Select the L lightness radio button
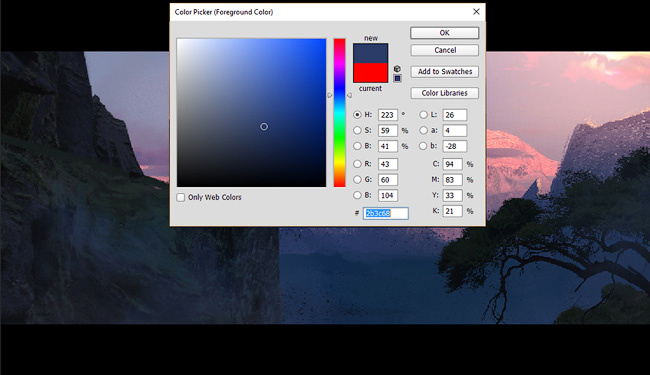Viewport: 650px width, 375px height. click(x=423, y=115)
